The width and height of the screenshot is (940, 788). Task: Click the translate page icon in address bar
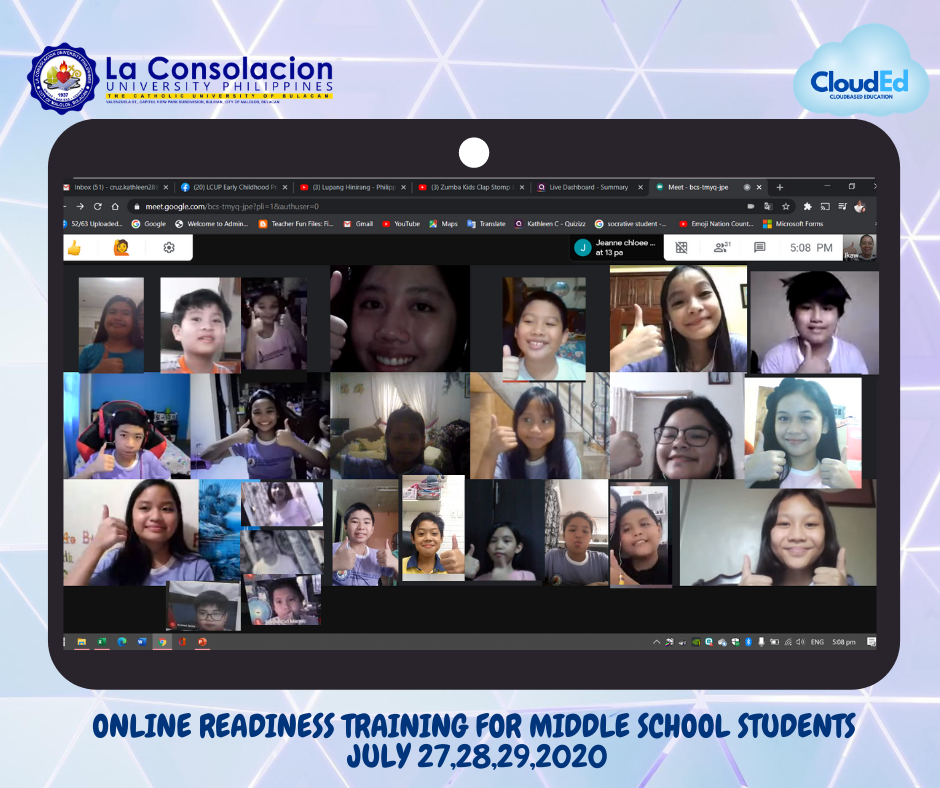pyautogui.click(x=768, y=206)
